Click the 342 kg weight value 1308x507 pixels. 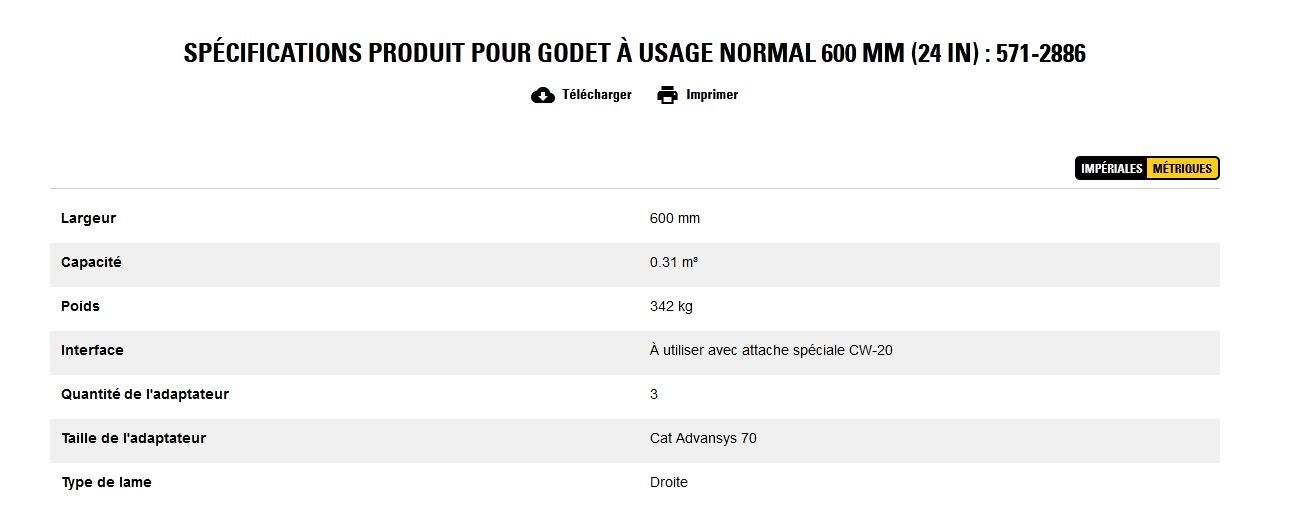click(x=671, y=306)
